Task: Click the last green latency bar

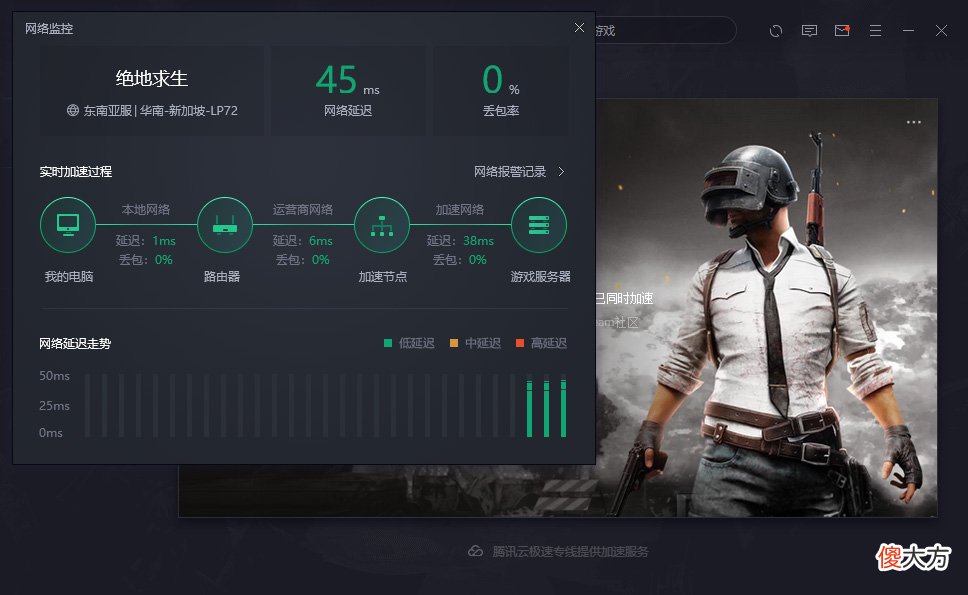Action: tap(563, 409)
